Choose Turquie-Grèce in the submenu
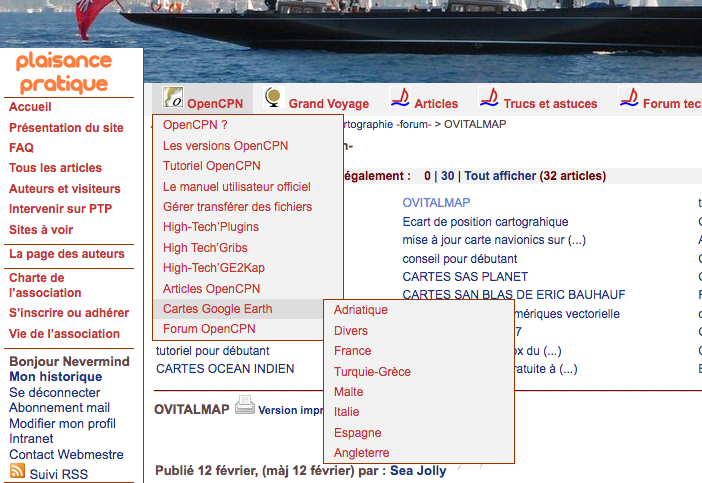 pyautogui.click(x=372, y=372)
